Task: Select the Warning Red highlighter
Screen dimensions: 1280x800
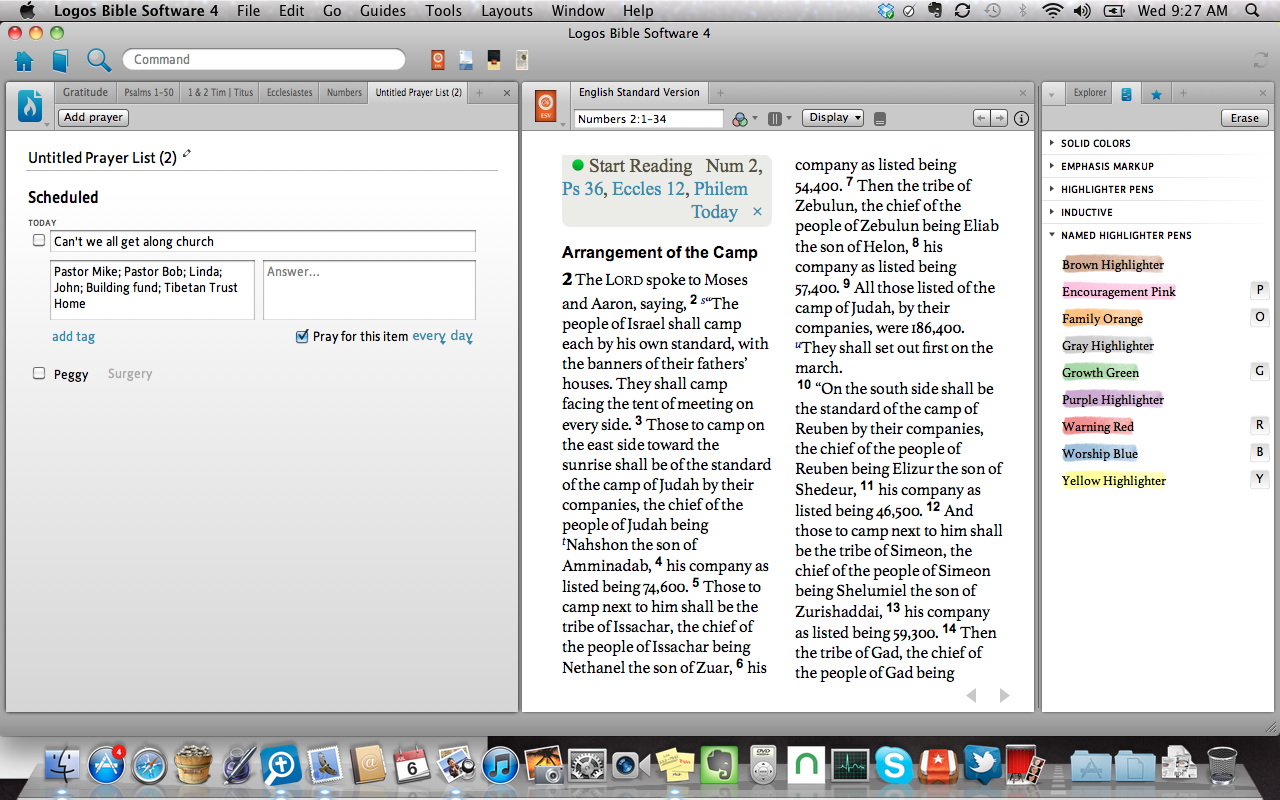Action: coord(1097,427)
